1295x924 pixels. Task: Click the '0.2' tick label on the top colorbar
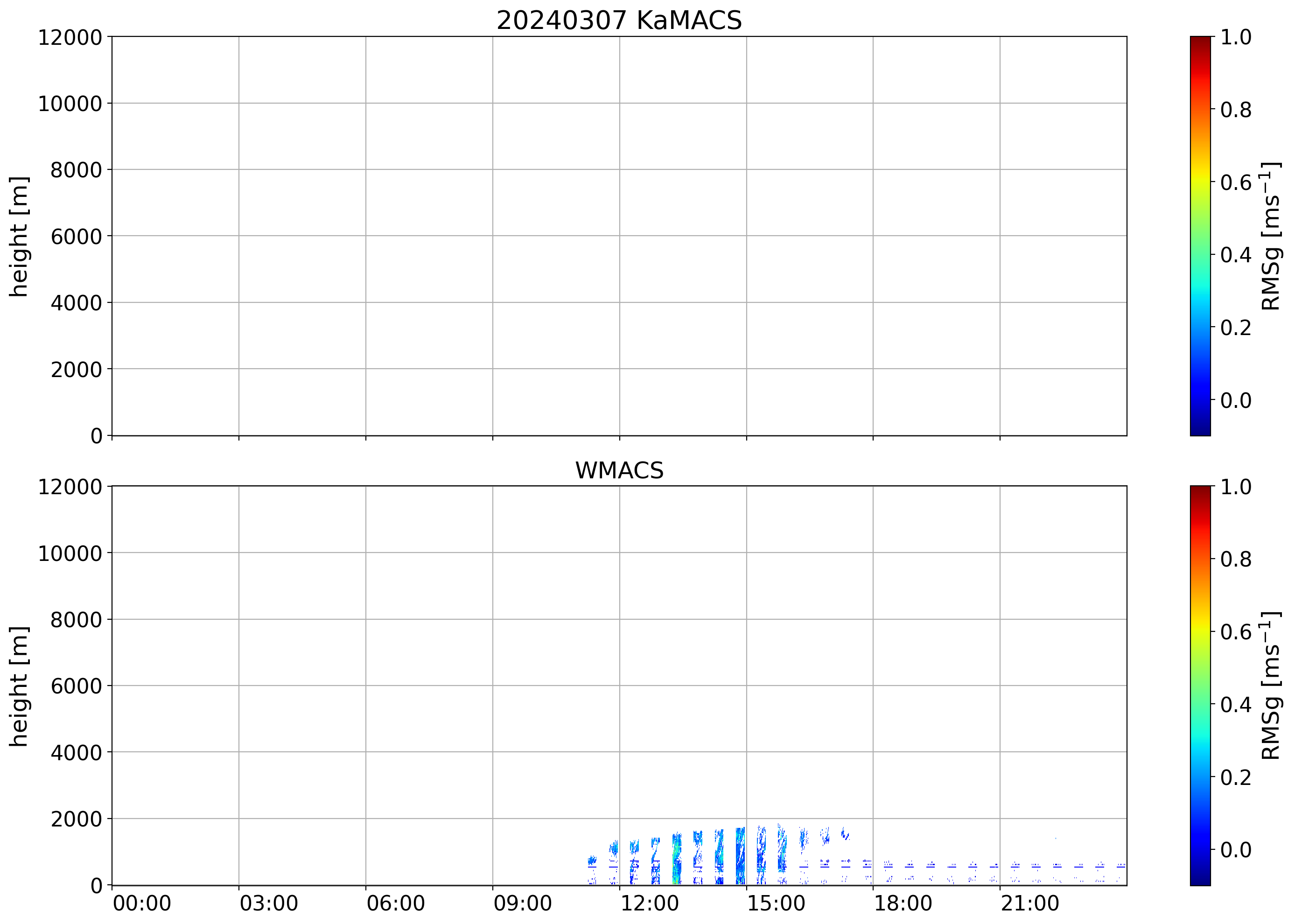point(1235,328)
